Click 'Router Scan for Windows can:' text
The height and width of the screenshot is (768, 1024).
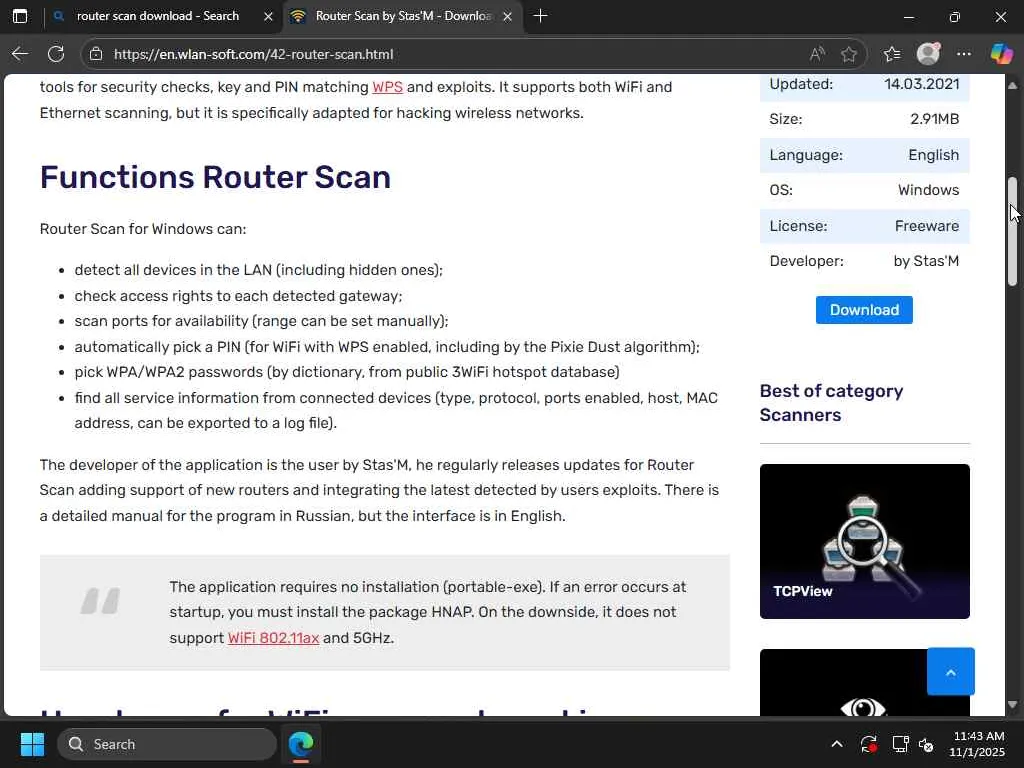143,229
